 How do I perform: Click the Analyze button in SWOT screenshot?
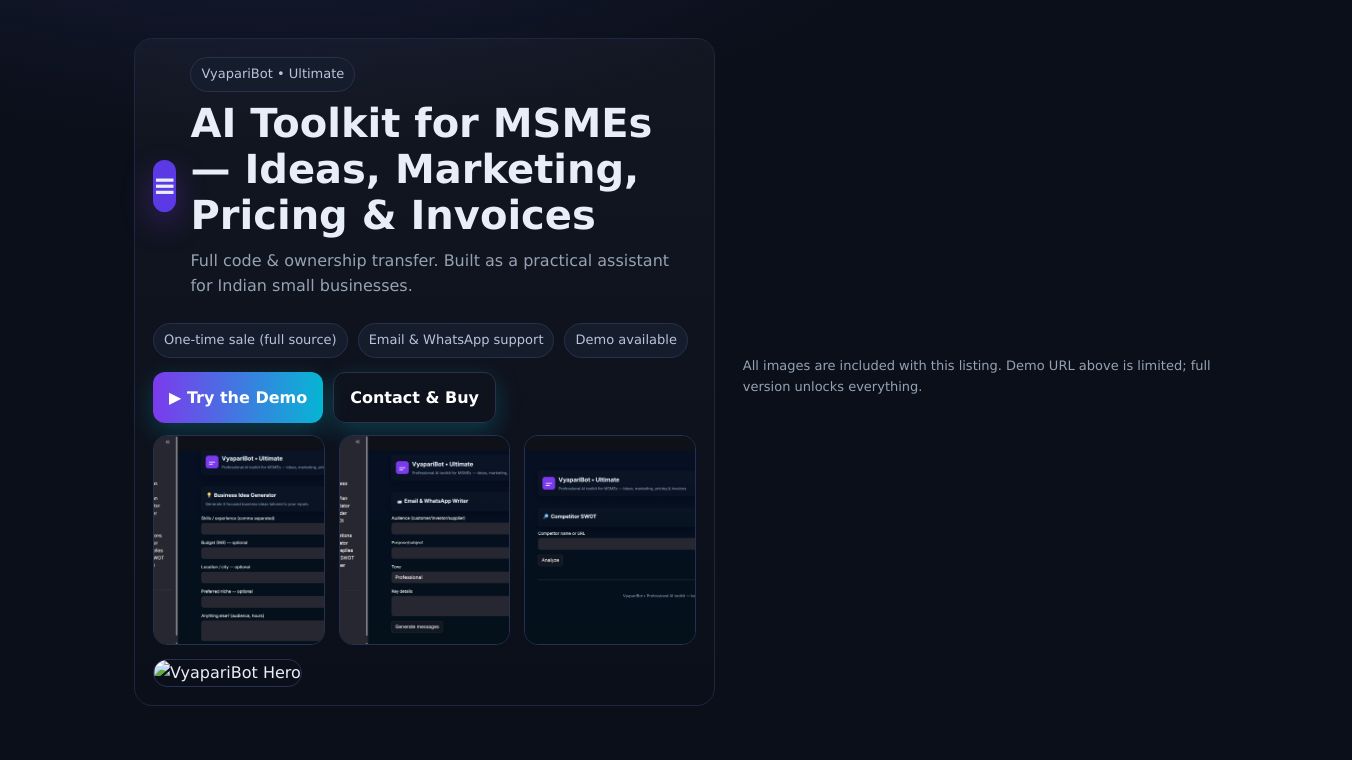(551, 560)
